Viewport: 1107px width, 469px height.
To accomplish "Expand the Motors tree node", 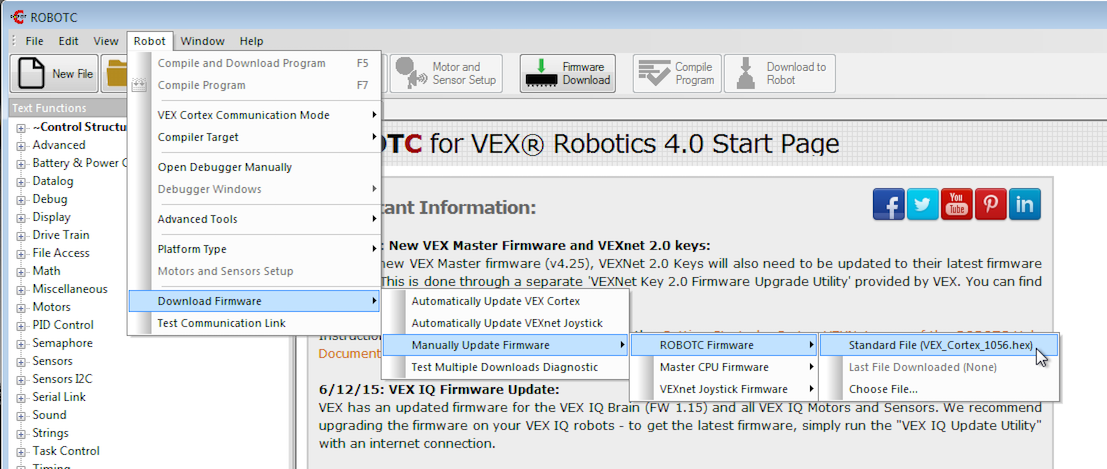I will coord(21,307).
